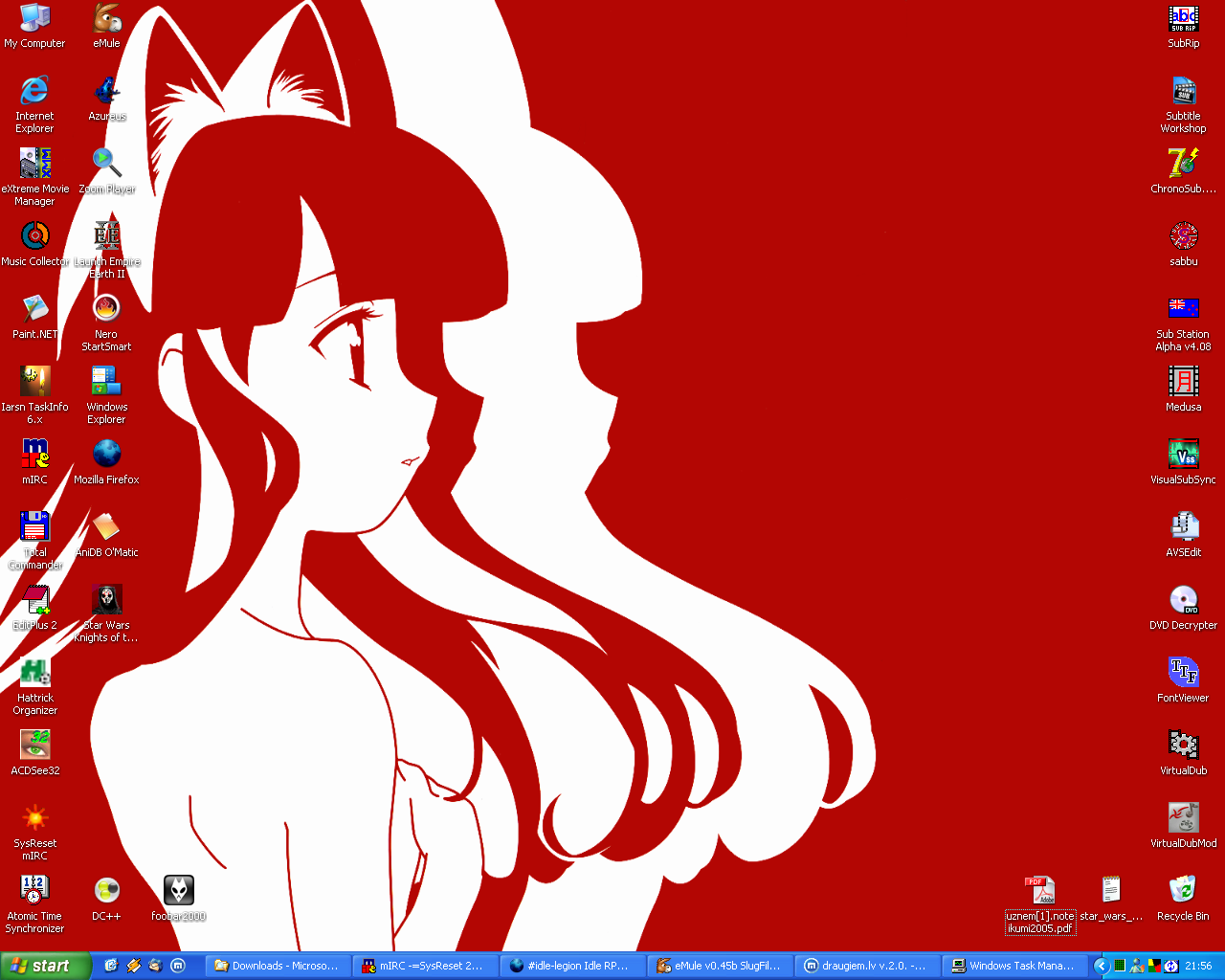Screen dimensions: 1225x980
Task: Click the taskbar clock showing 21:56
Action: 1198,966
